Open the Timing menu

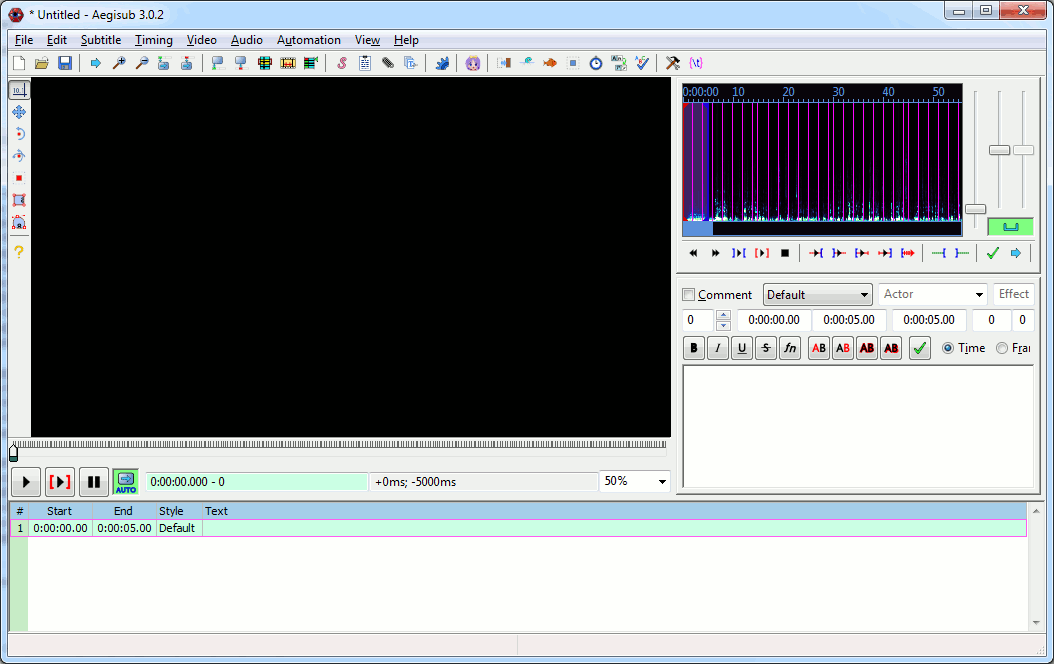[x=153, y=40]
